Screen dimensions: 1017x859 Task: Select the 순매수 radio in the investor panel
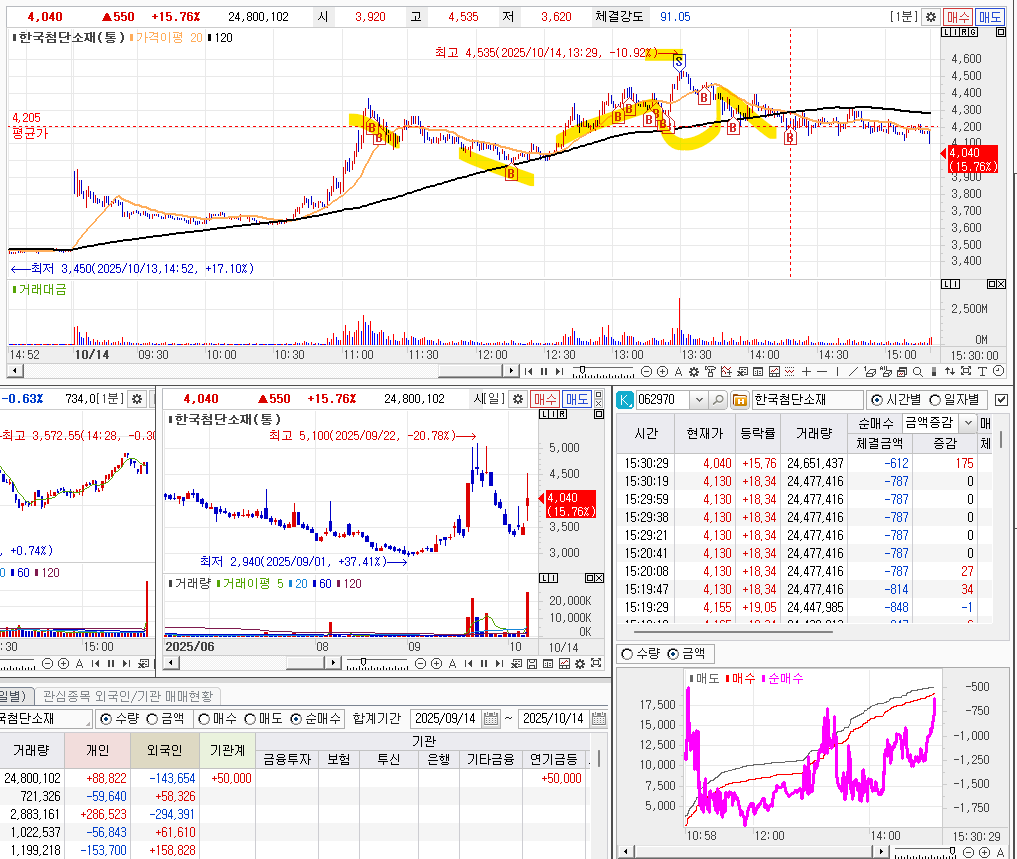tap(296, 719)
